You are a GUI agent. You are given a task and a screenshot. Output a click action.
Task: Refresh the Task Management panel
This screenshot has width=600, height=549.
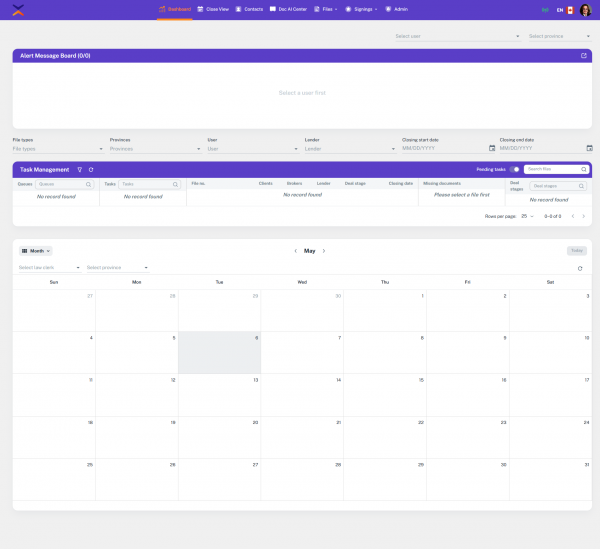pyautogui.click(x=91, y=170)
